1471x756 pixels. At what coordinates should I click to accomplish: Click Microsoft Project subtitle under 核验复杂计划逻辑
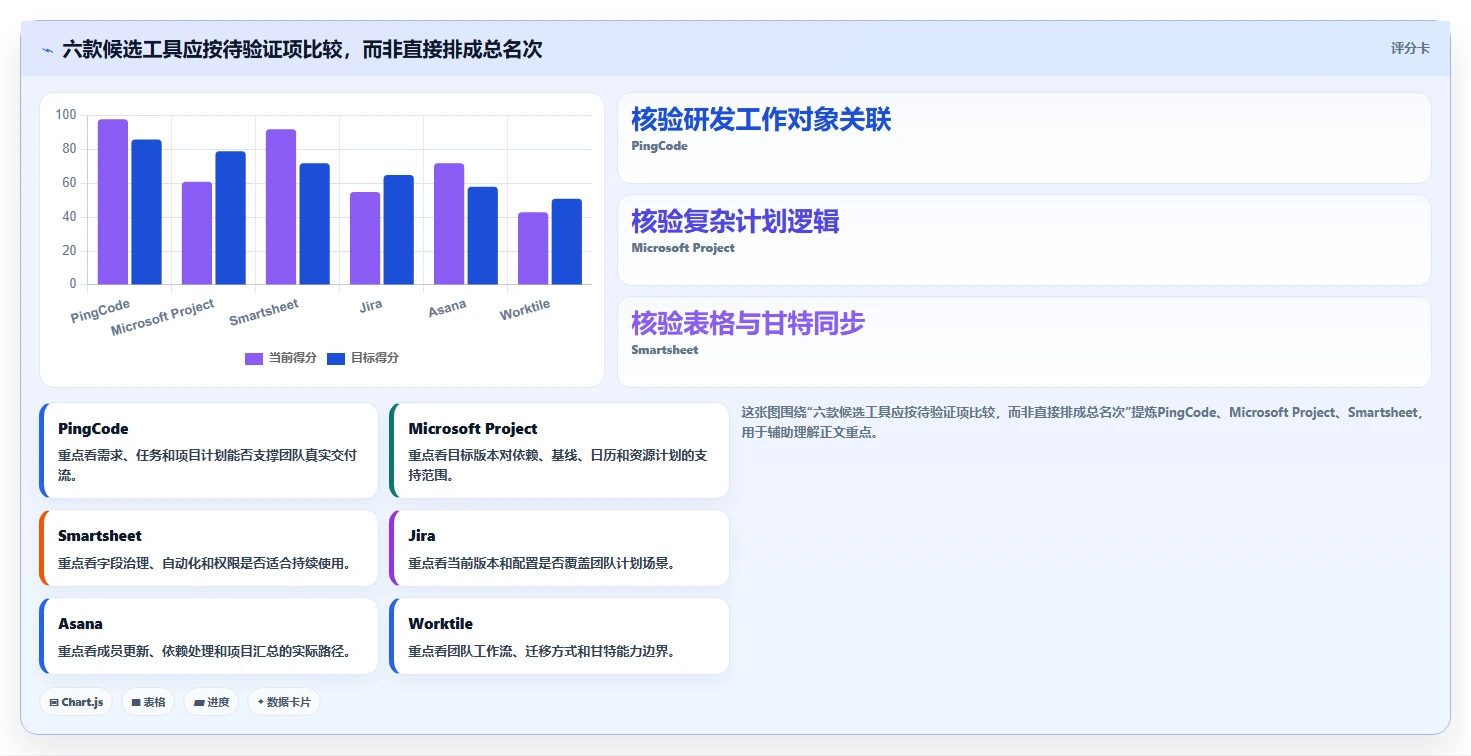(x=683, y=248)
